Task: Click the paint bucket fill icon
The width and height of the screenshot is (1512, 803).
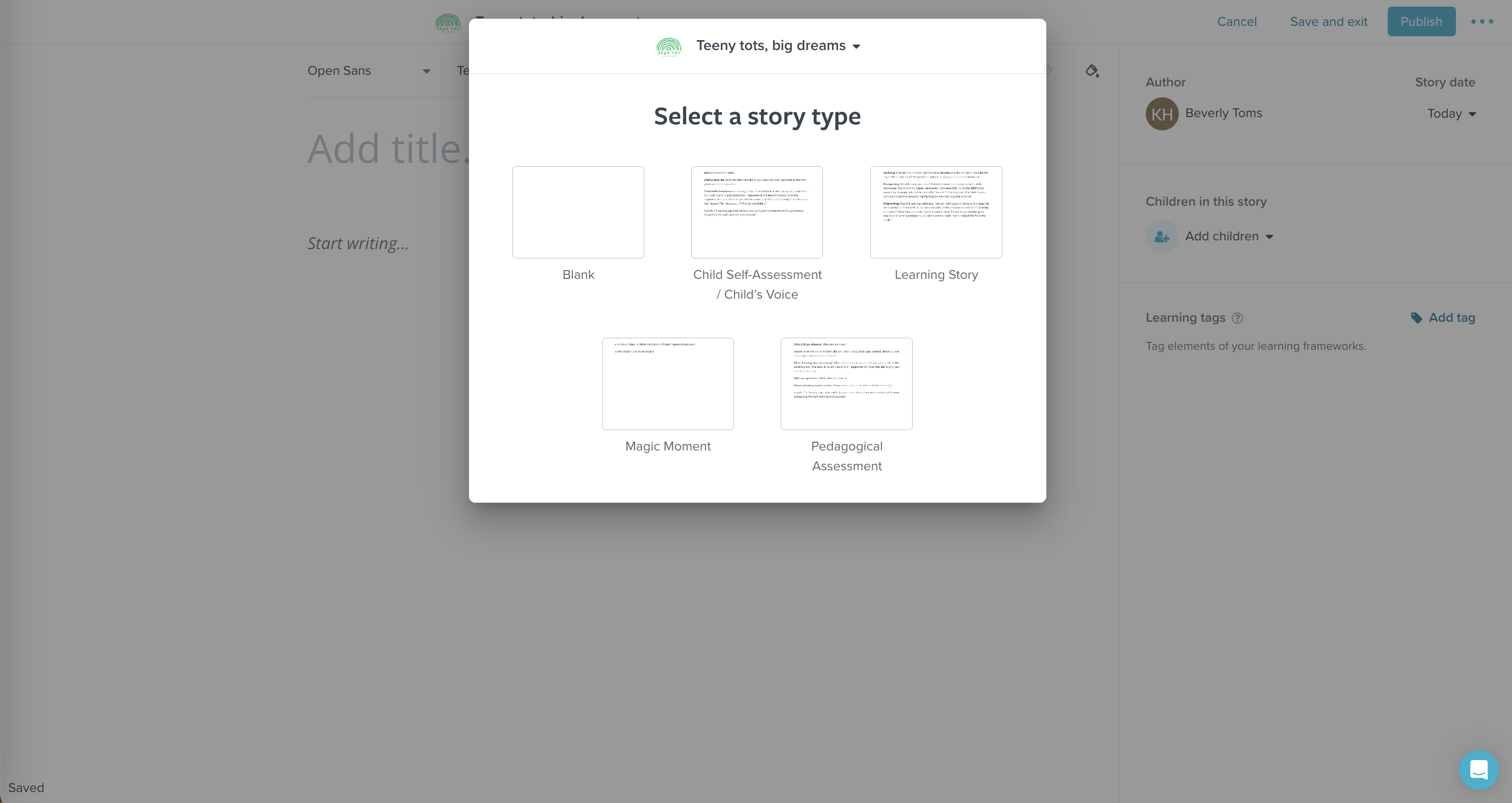Action: click(1091, 71)
